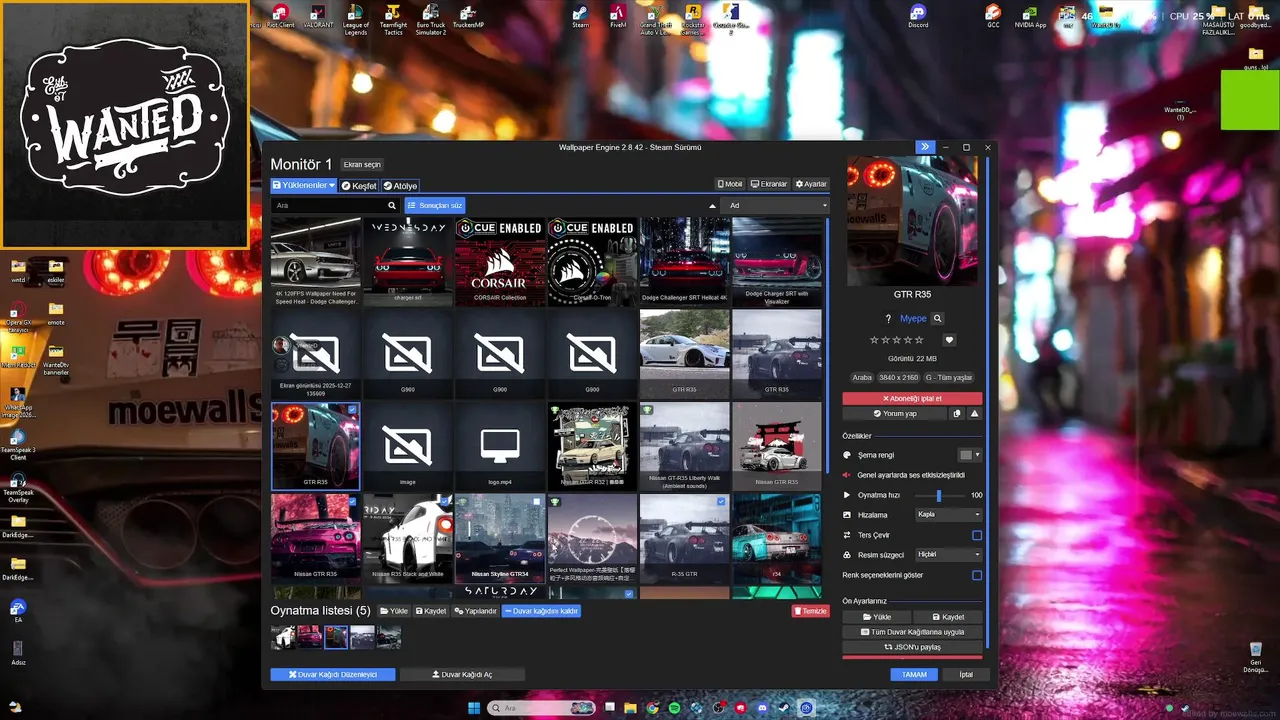Click the Duvar Kağıdı Aç button
The image size is (1280, 720).
(462, 674)
